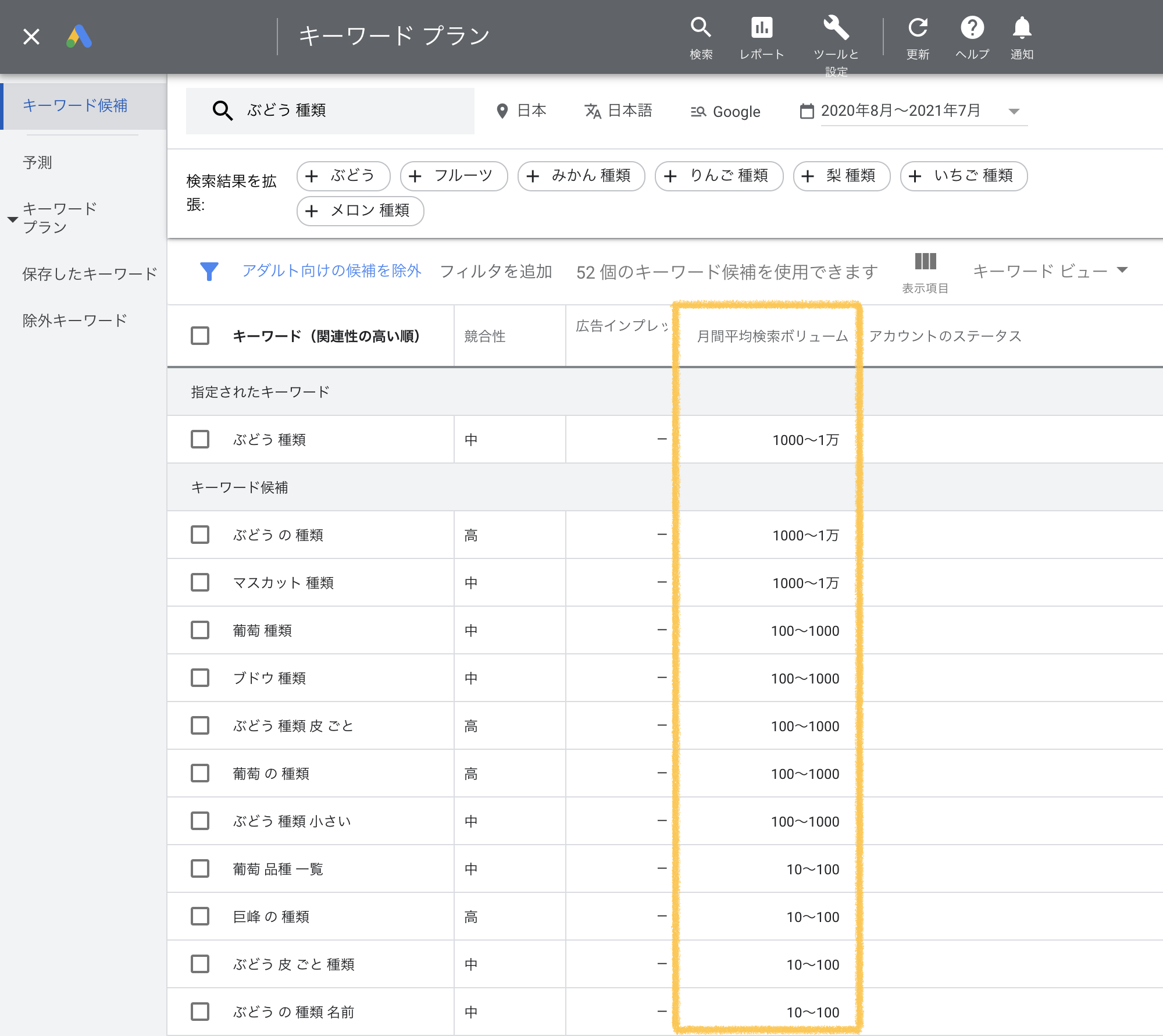Sort by 競合性 column header
Viewport: 1163px width, 1036px height.
[485, 336]
